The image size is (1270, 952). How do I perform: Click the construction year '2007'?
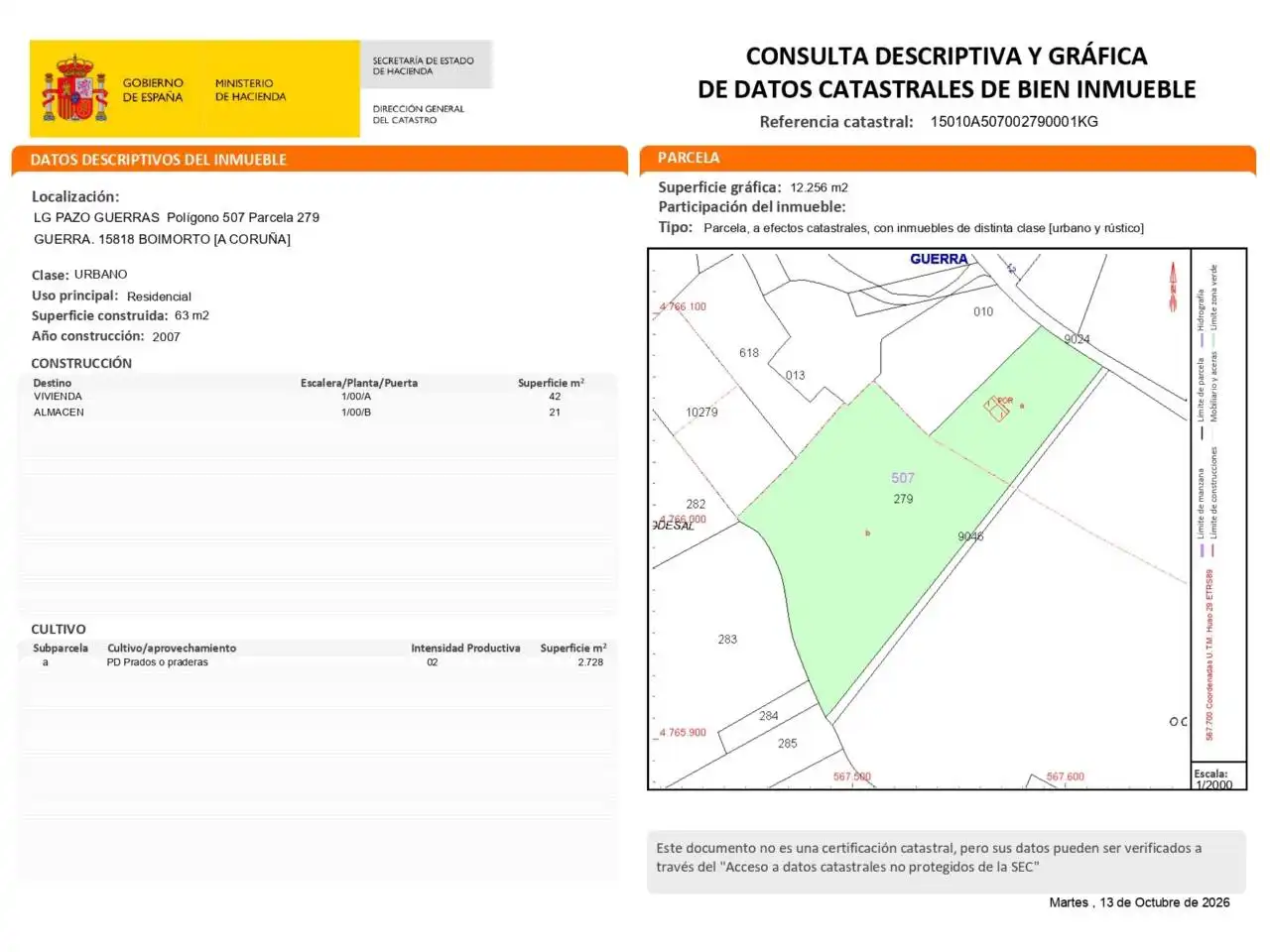tap(166, 337)
